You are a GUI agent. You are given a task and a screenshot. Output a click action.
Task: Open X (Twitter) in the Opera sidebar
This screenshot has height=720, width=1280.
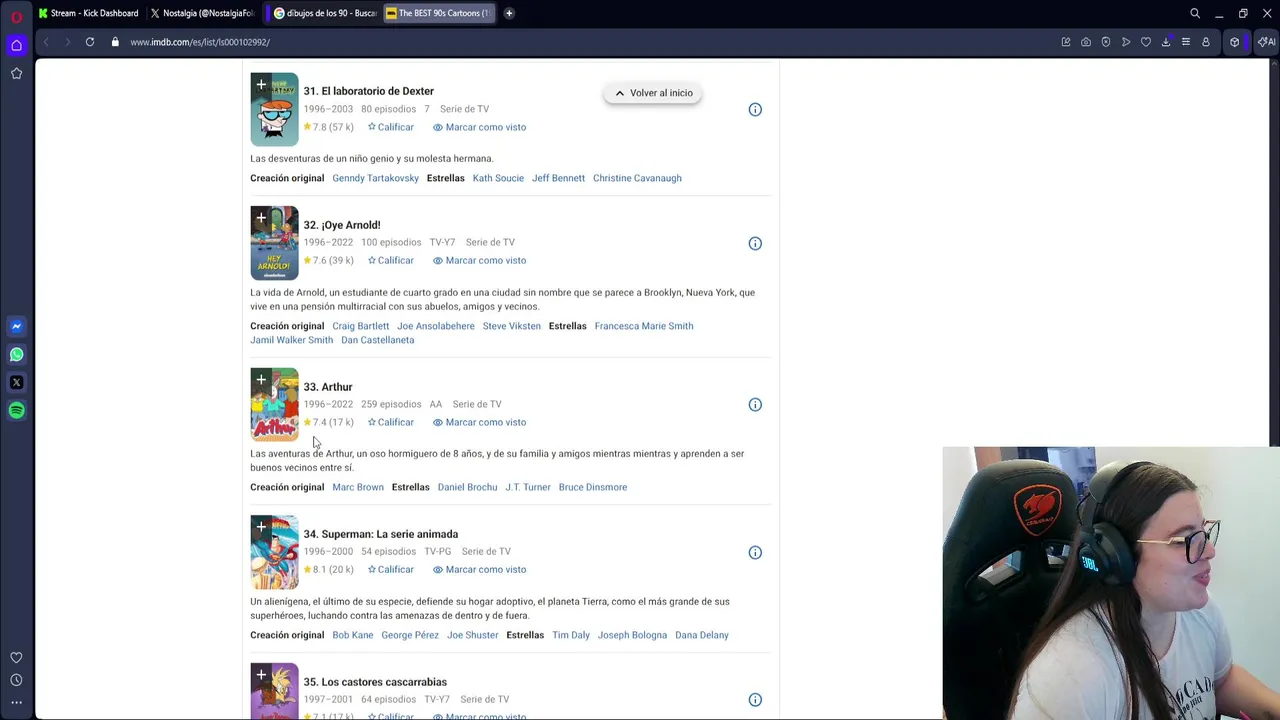point(16,382)
